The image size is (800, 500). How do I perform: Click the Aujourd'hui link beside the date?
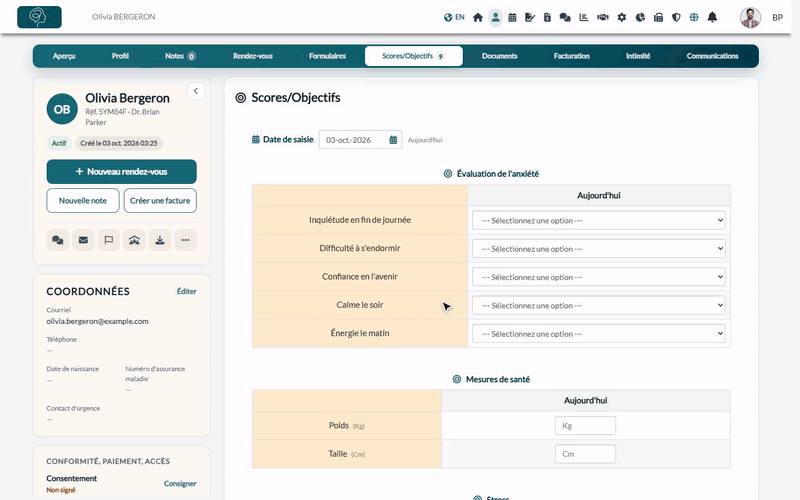[425, 140]
